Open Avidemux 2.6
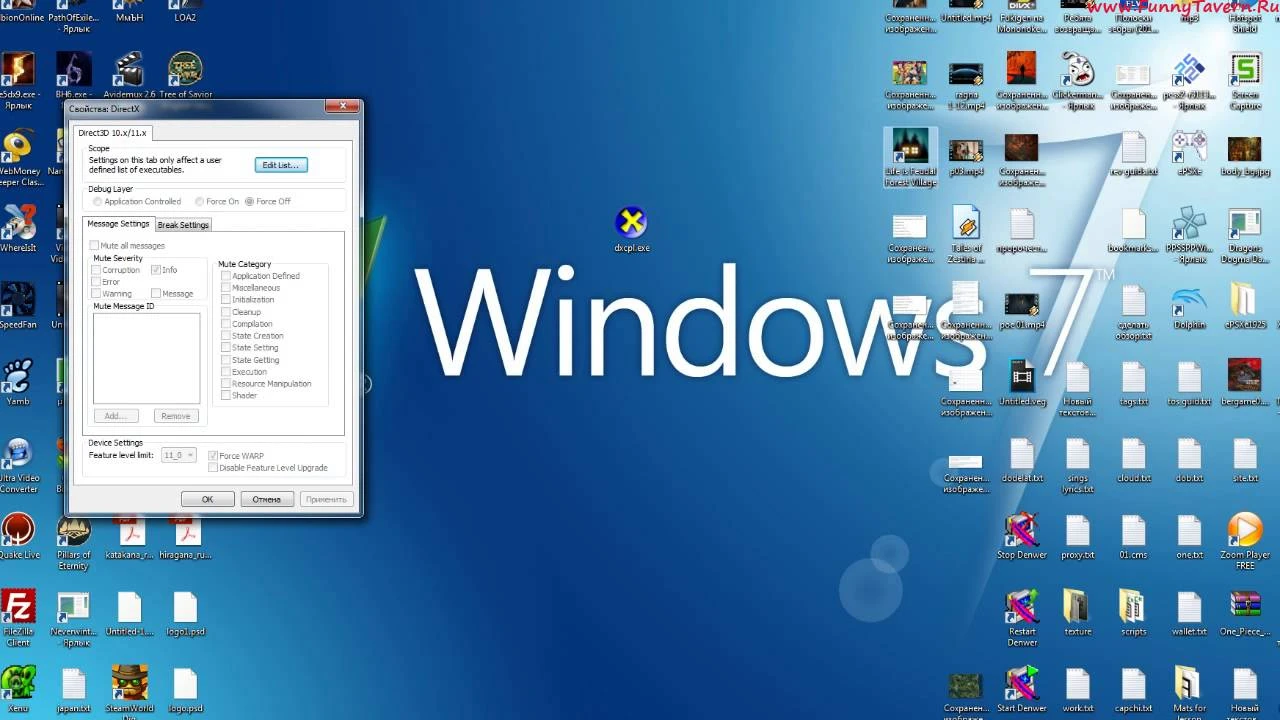 [x=128, y=70]
